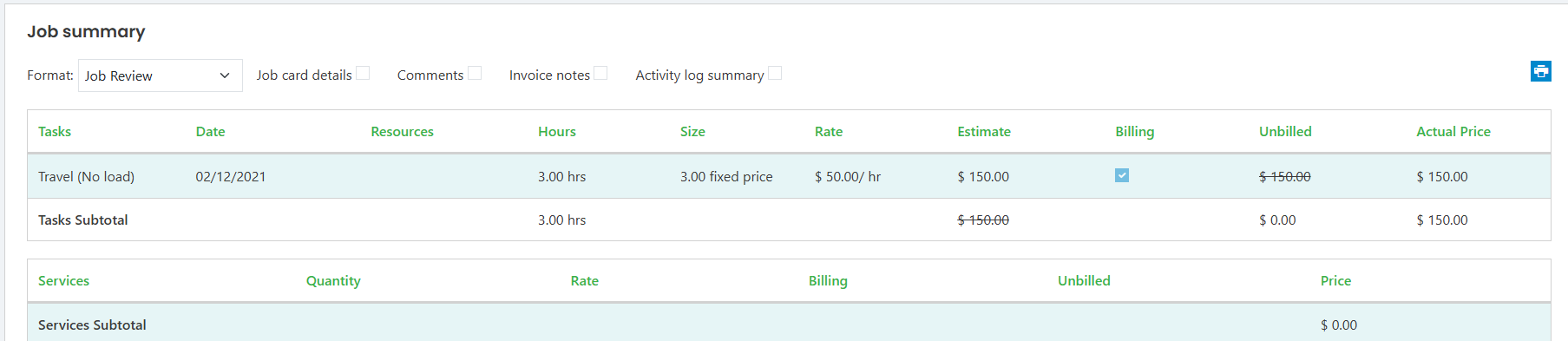The width and height of the screenshot is (1568, 341).
Task: Select the Resources column header
Action: point(402,131)
